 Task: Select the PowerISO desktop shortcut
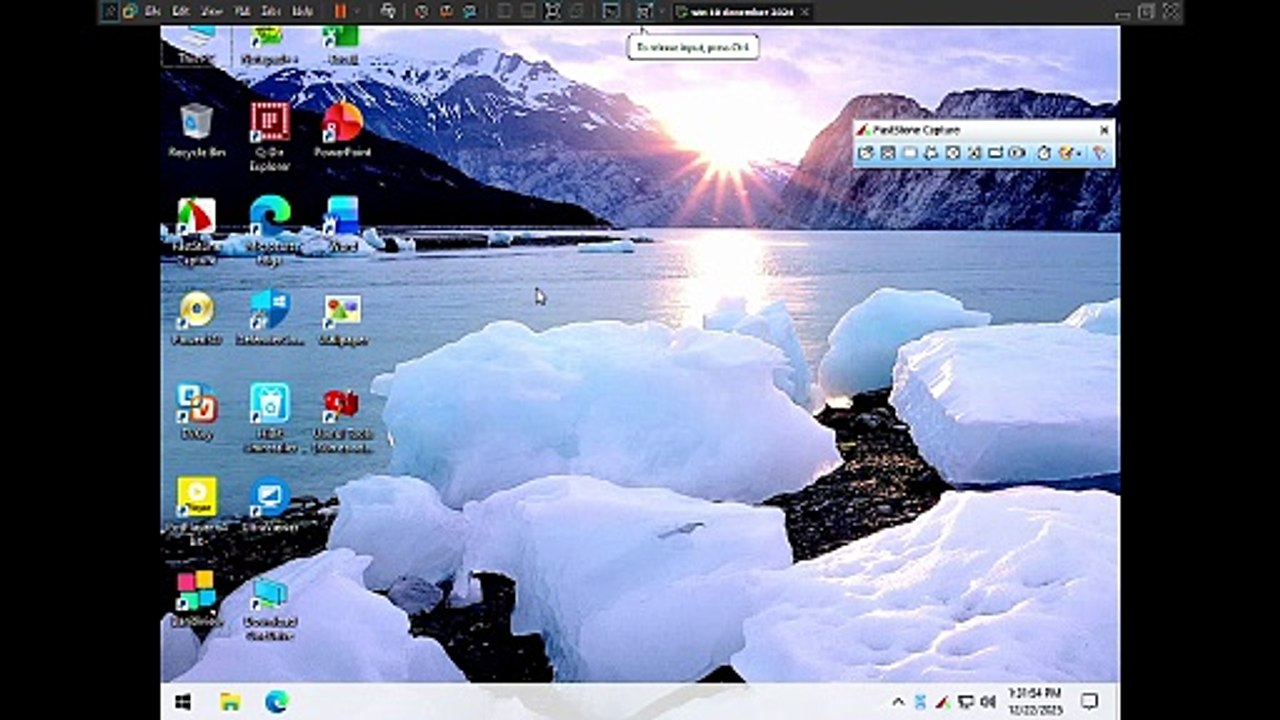196,318
